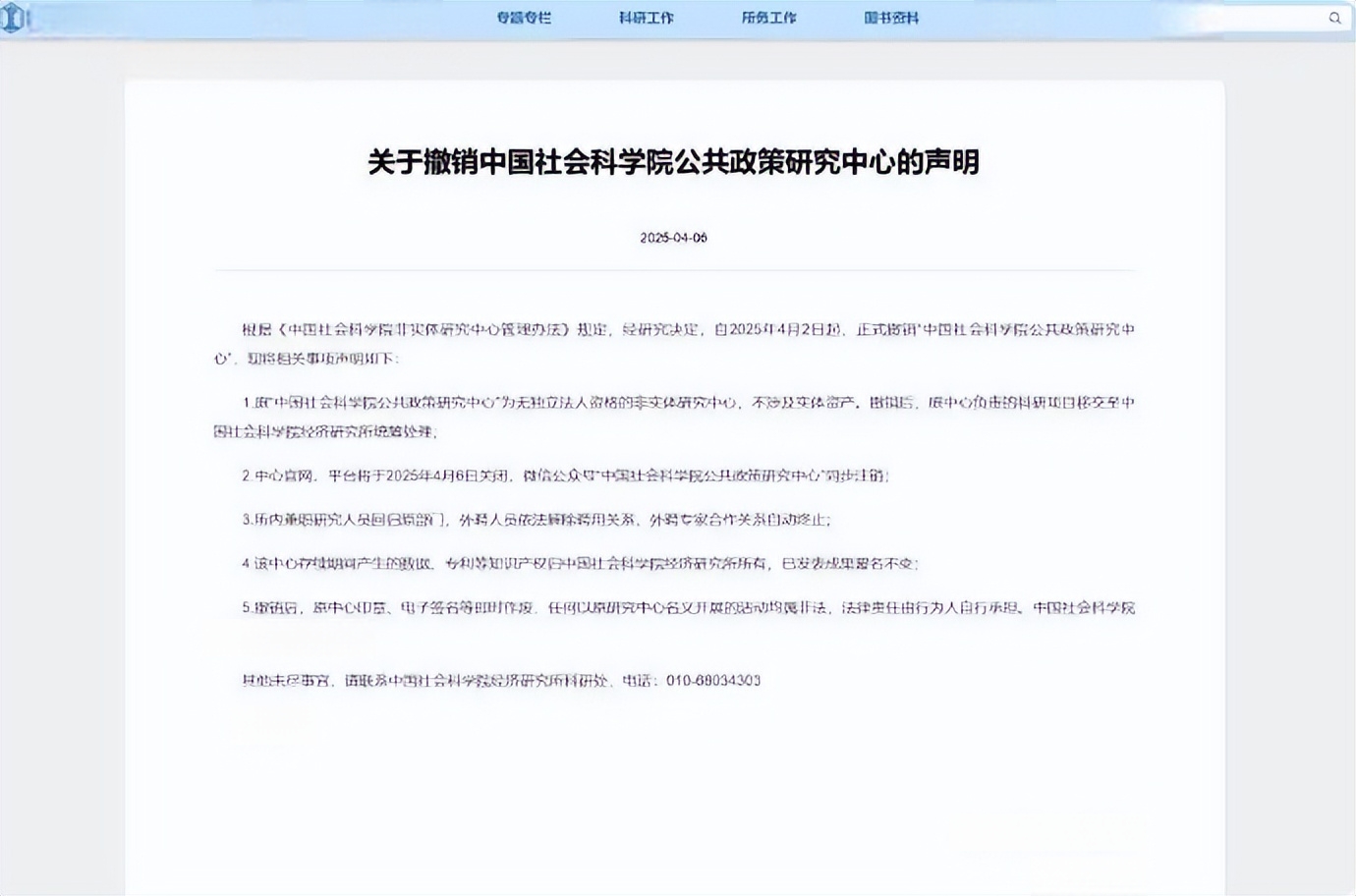Click the opening paragraph starting with 根据
The width and height of the screenshot is (1356, 896).
[674, 344]
